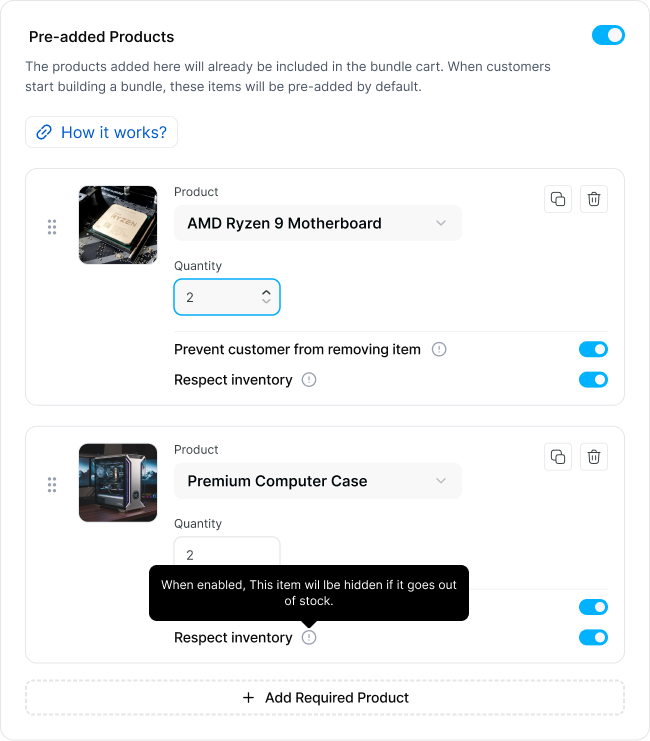Click Add Required Product button

[x=325, y=698]
